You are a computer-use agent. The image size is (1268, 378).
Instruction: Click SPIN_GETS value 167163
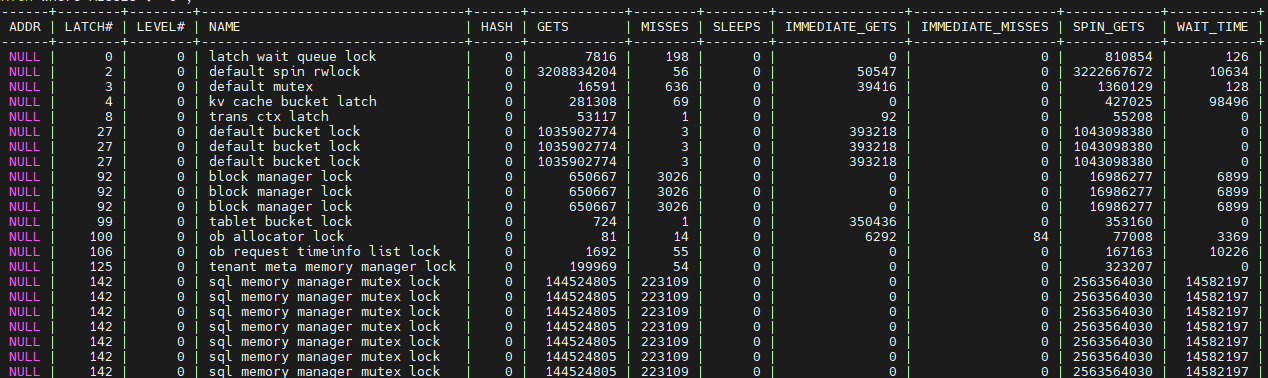(1129, 251)
